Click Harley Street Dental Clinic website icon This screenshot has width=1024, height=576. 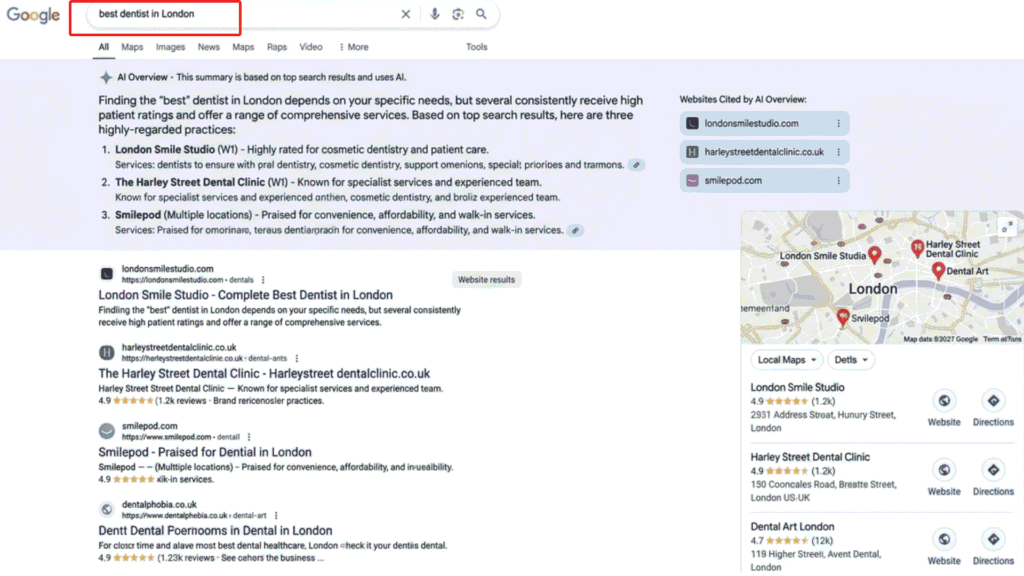click(944, 470)
